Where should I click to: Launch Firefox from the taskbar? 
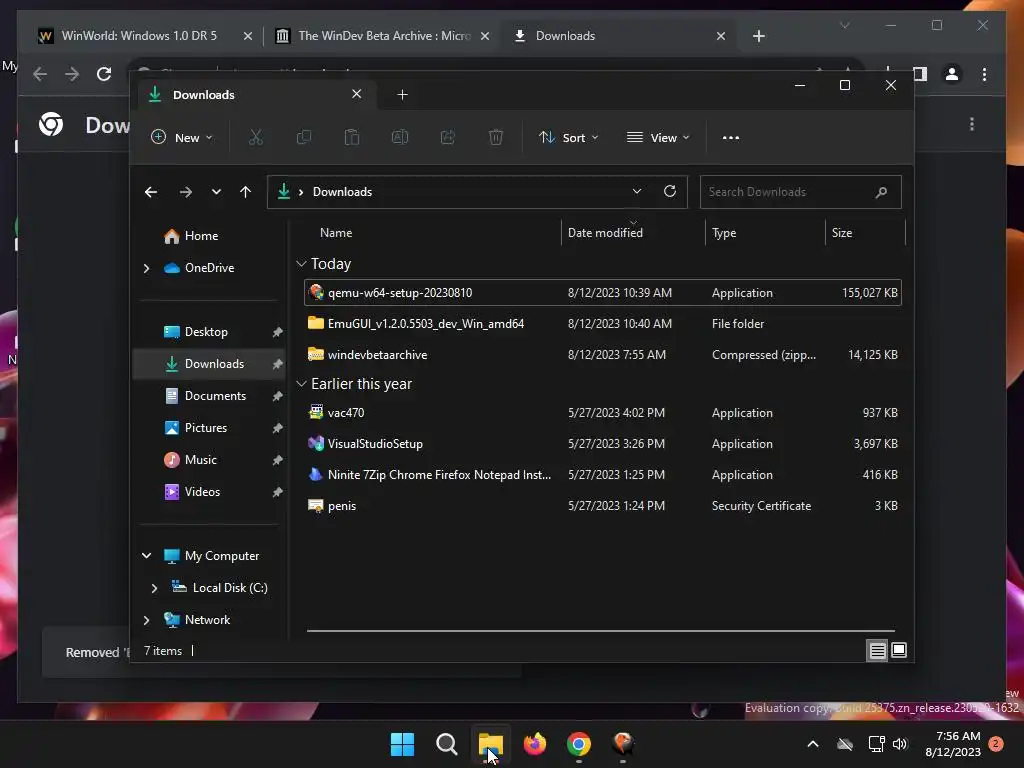pyautogui.click(x=535, y=744)
